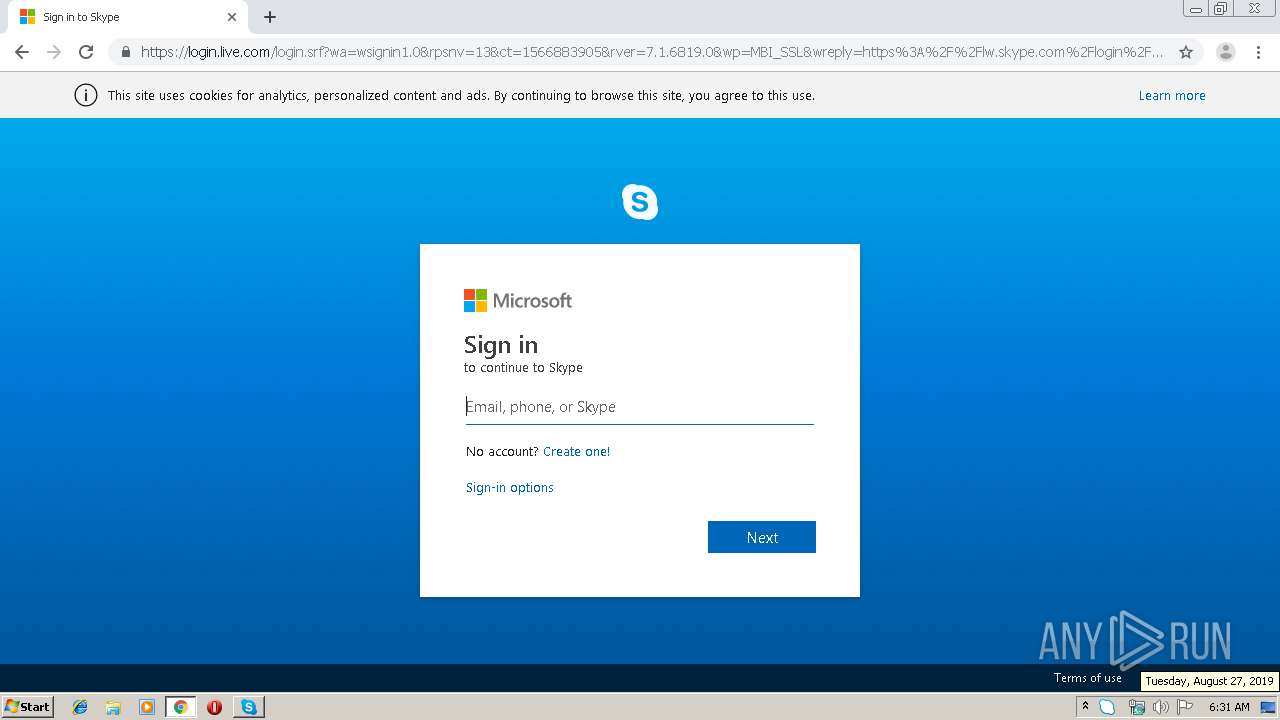This screenshot has width=1280, height=720.
Task: Focus the Email, phone, or Skype field
Action: [x=640, y=407]
